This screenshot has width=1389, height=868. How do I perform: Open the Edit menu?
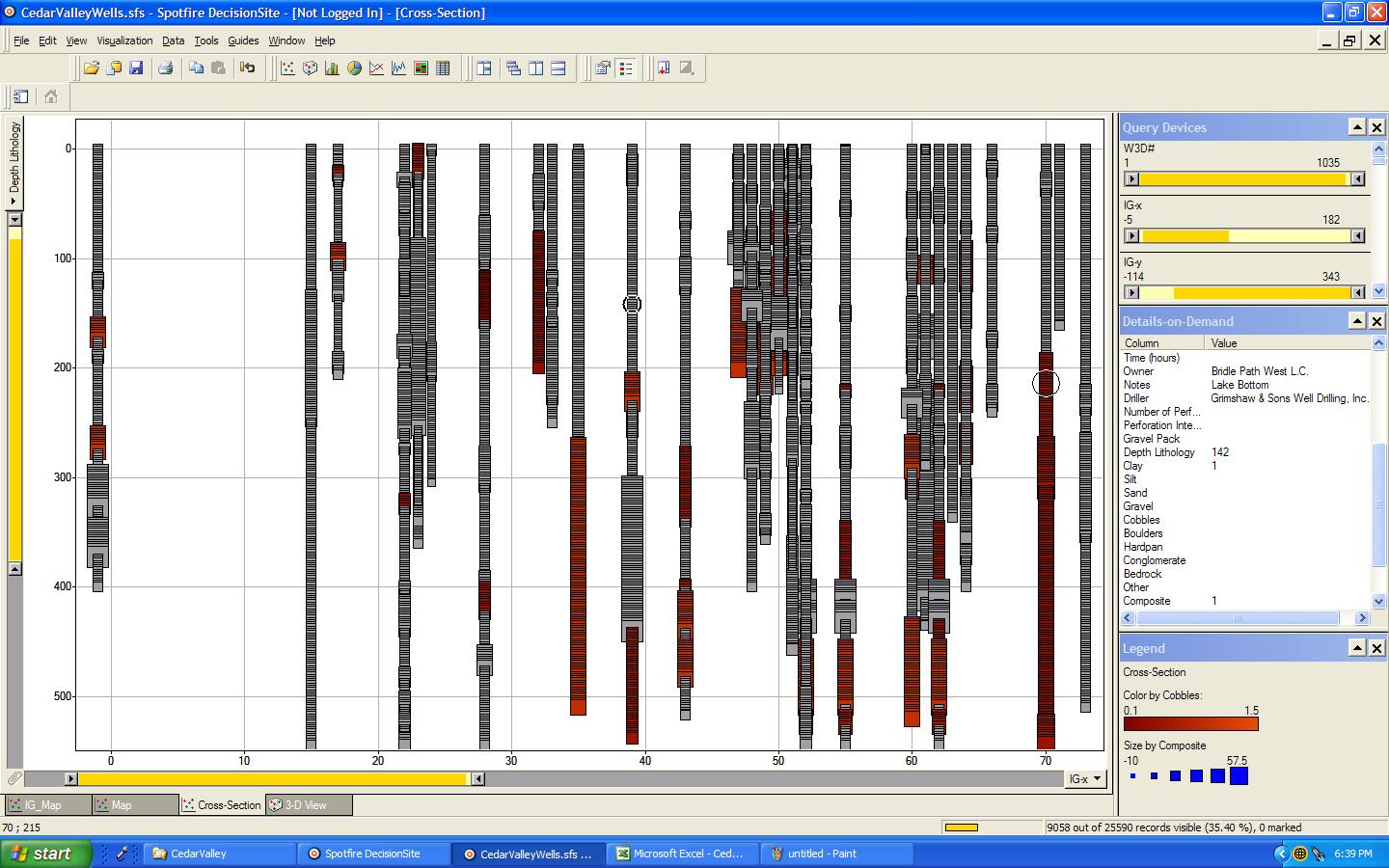47,41
